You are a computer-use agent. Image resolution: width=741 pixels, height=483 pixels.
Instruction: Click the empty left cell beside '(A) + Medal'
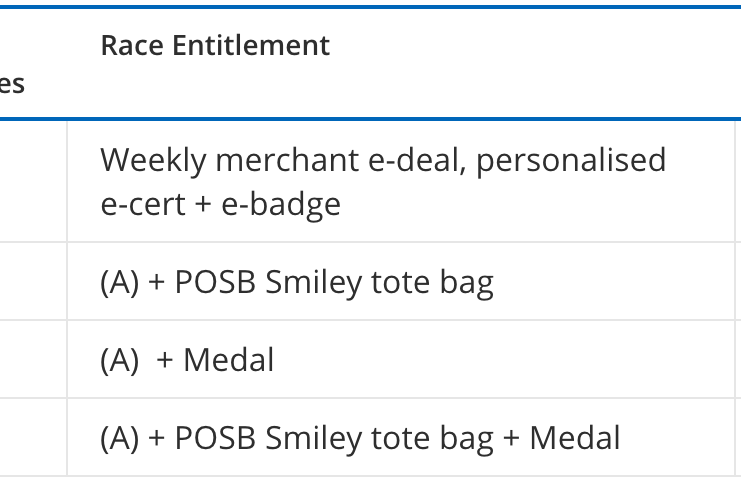click(x=33, y=360)
